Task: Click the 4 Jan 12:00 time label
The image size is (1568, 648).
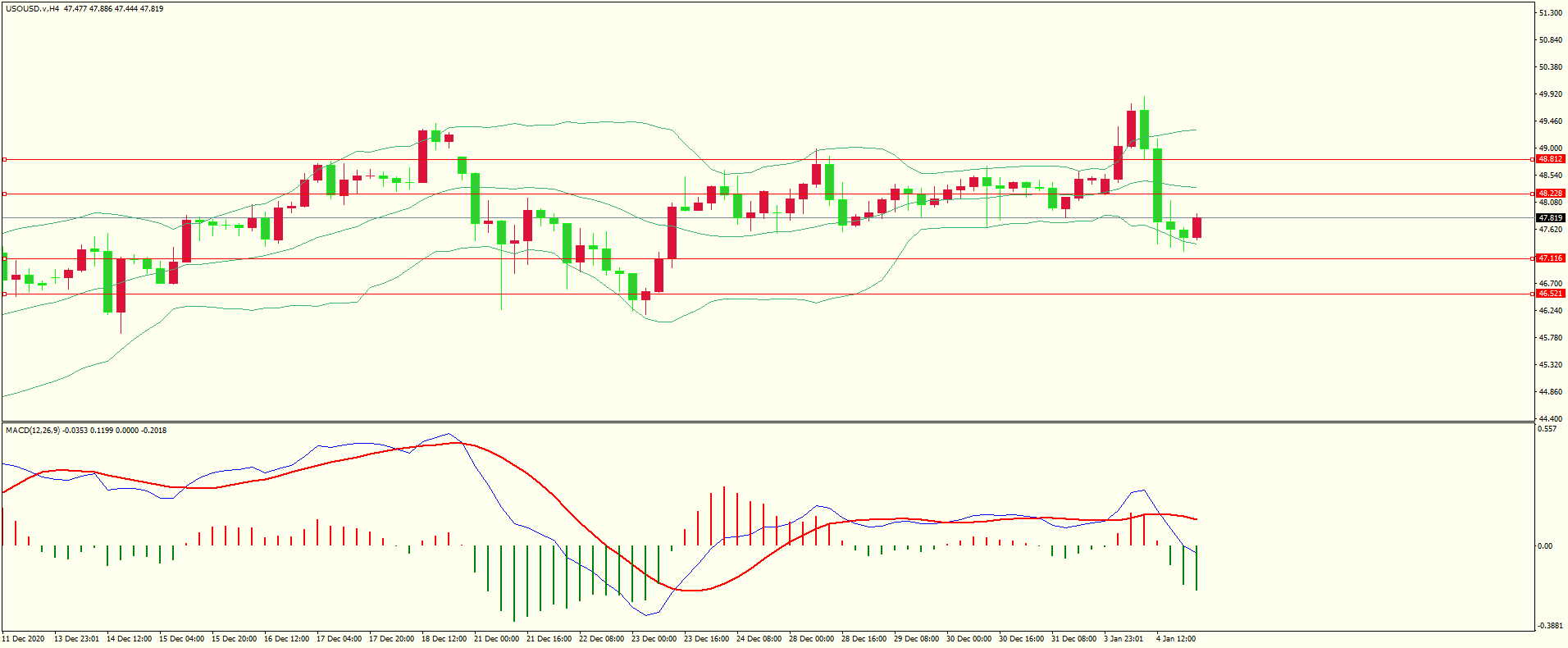Action: [1176, 639]
